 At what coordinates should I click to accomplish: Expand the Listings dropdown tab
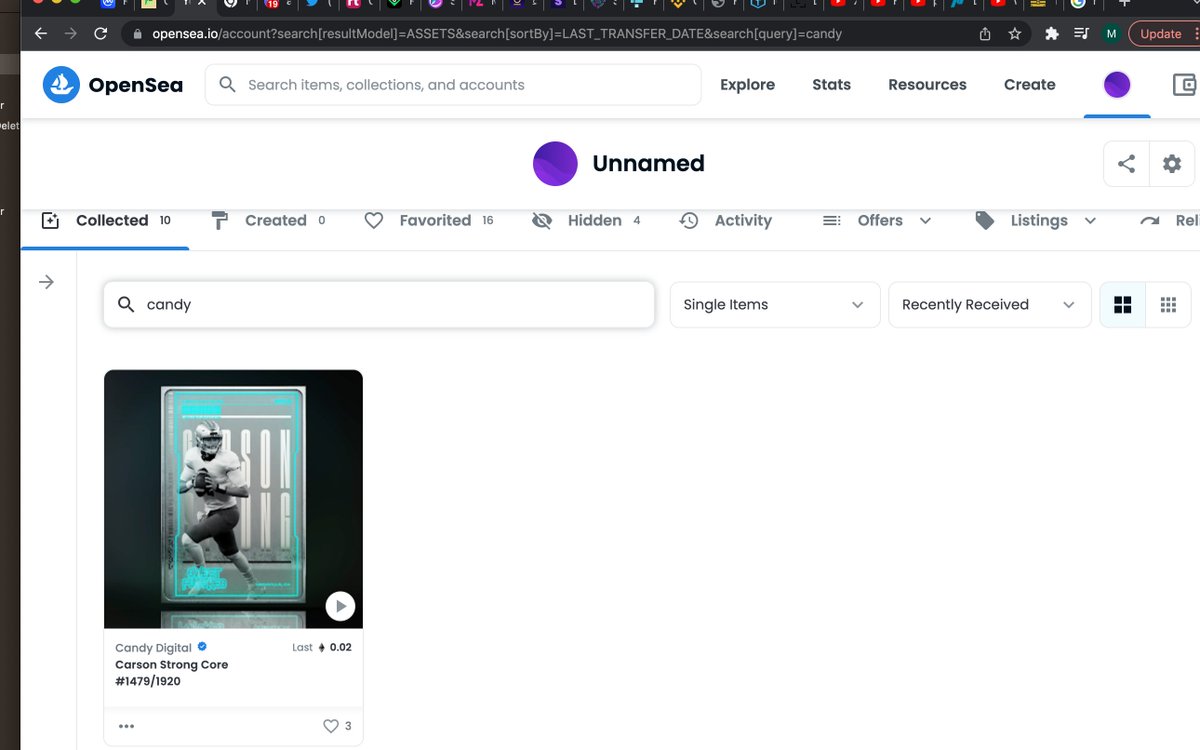tap(1035, 221)
